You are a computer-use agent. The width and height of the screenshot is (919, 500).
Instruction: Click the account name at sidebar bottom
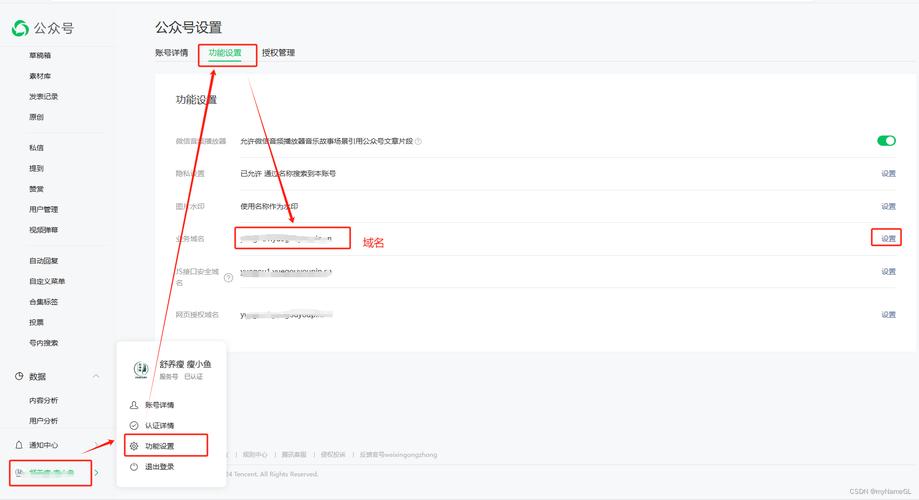click(52, 472)
